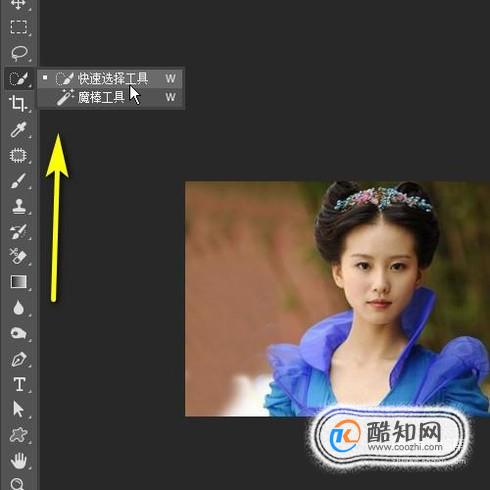Click the woman's photo on the canvas
Screen dimensions: 490x490
(337, 299)
